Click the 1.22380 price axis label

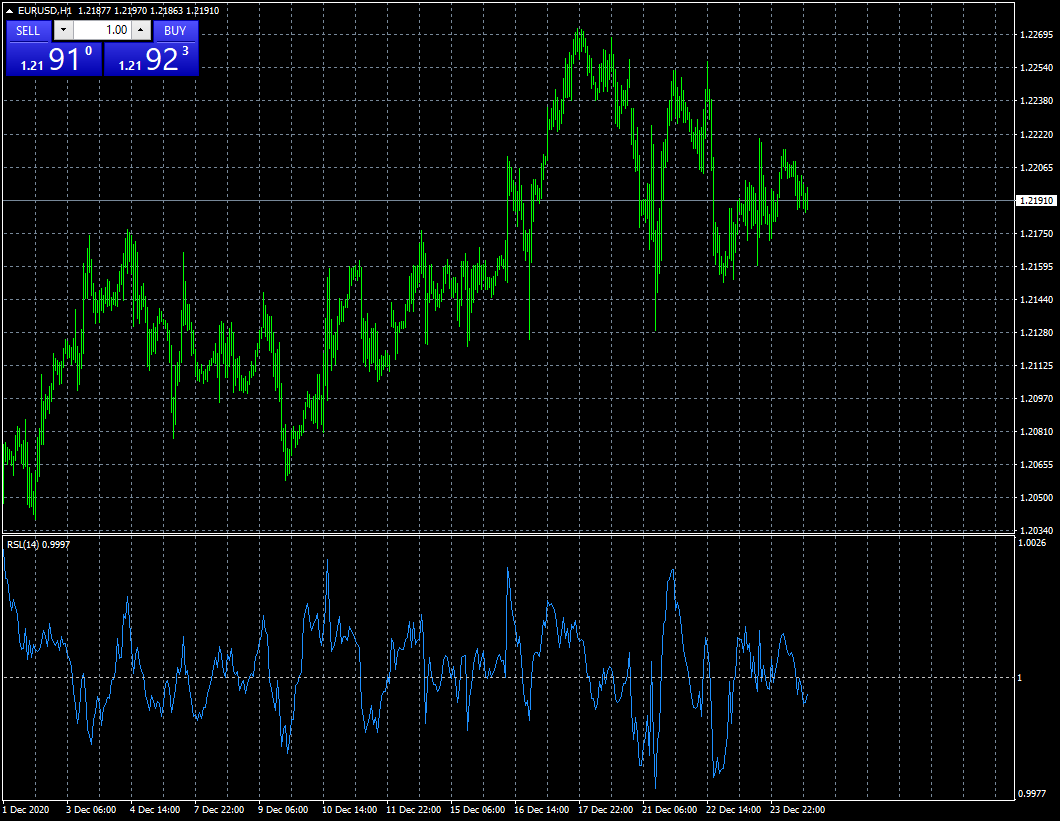1036,101
